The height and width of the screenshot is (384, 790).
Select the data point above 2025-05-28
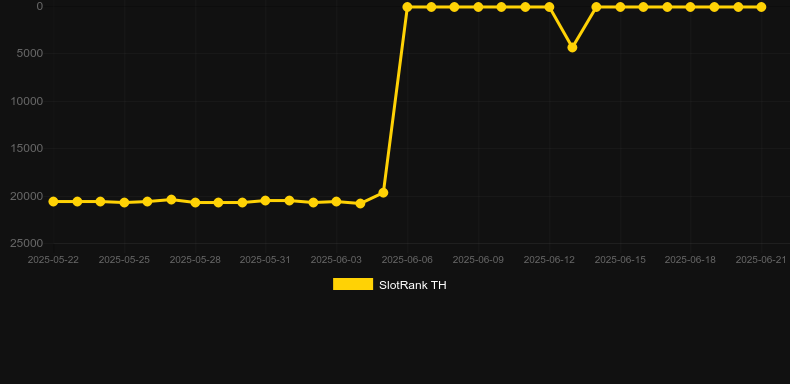point(195,203)
